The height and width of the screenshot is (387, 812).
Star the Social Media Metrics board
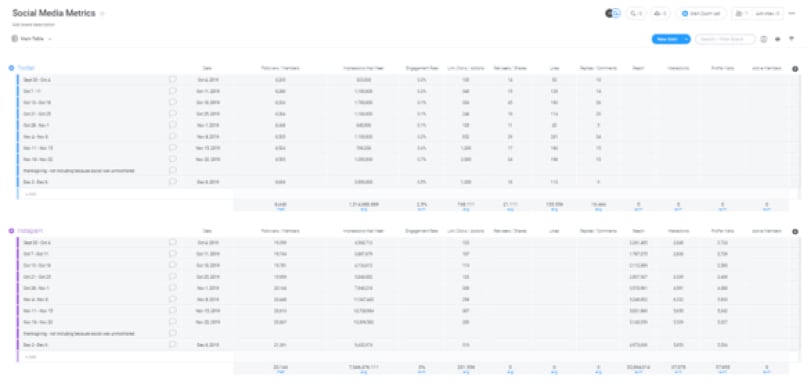(103, 14)
